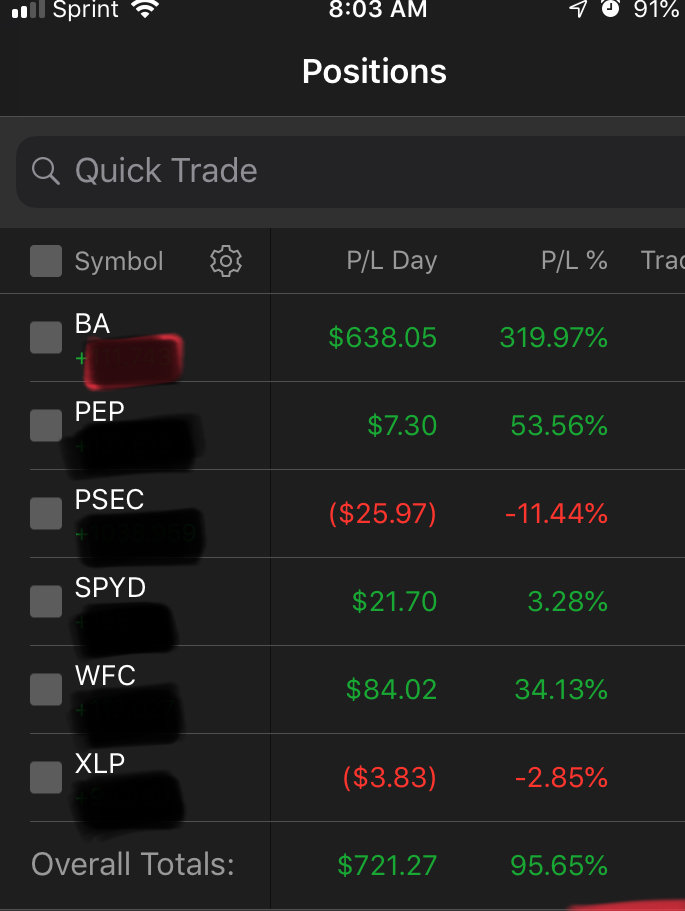Select the SPYD row checkbox
This screenshot has height=911, width=685.
[46, 601]
